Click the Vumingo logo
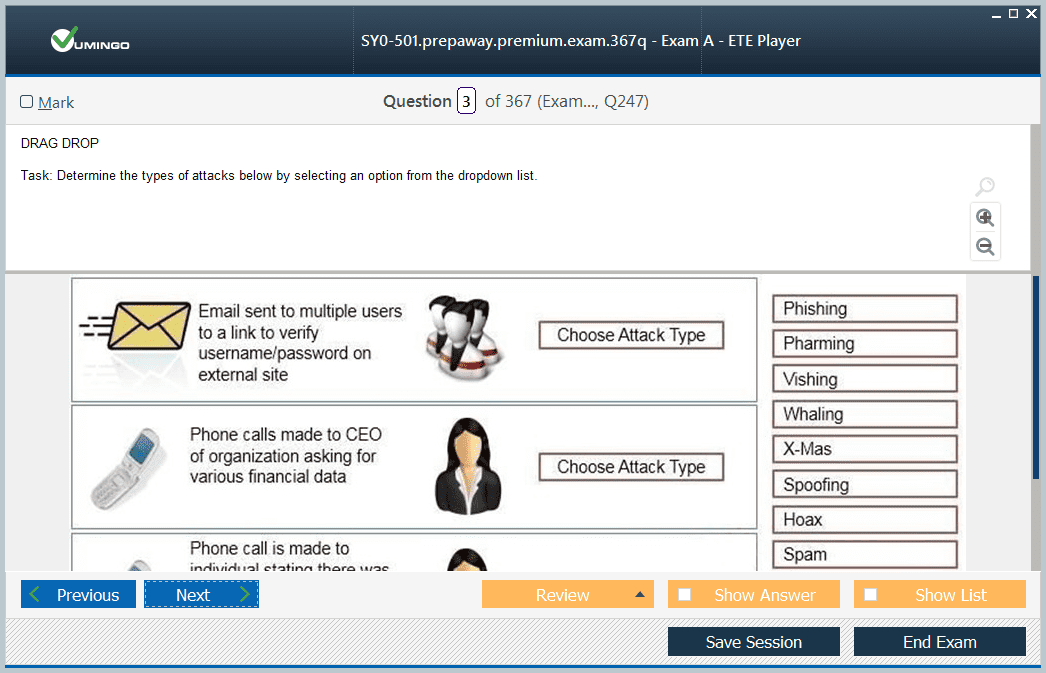The height and width of the screenshot is (673, 1046). coord(90,42)
